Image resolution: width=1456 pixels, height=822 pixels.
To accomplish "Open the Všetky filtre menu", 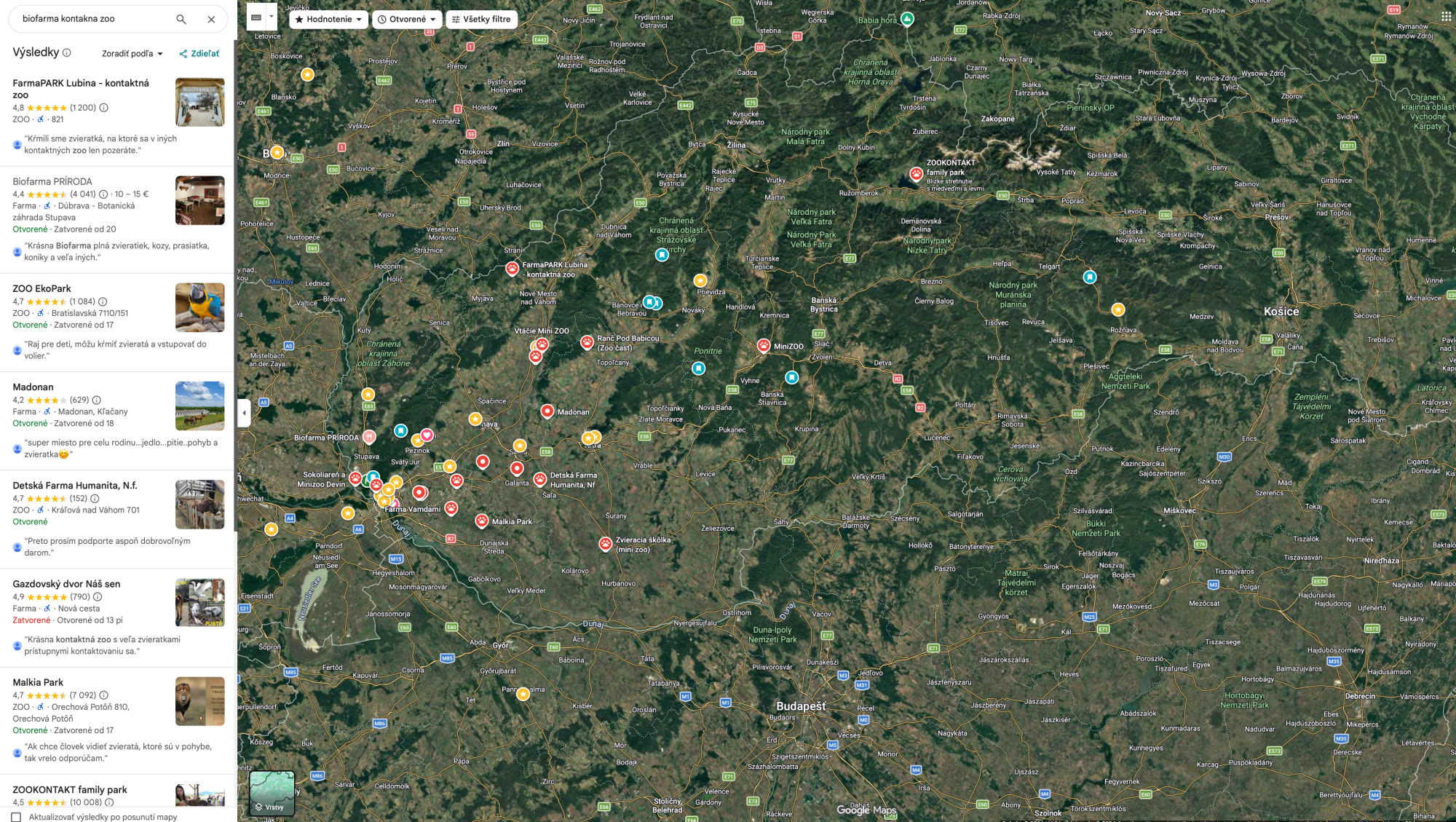I will tap(481, 20).
